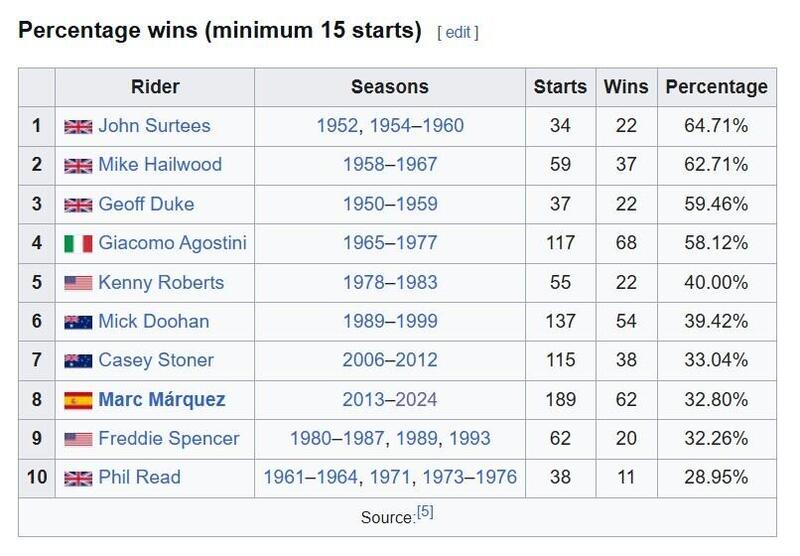Click the Australian flag beside Casey Stoner
The width and height of the screenshot is (800, 556).
click(77, 360)
